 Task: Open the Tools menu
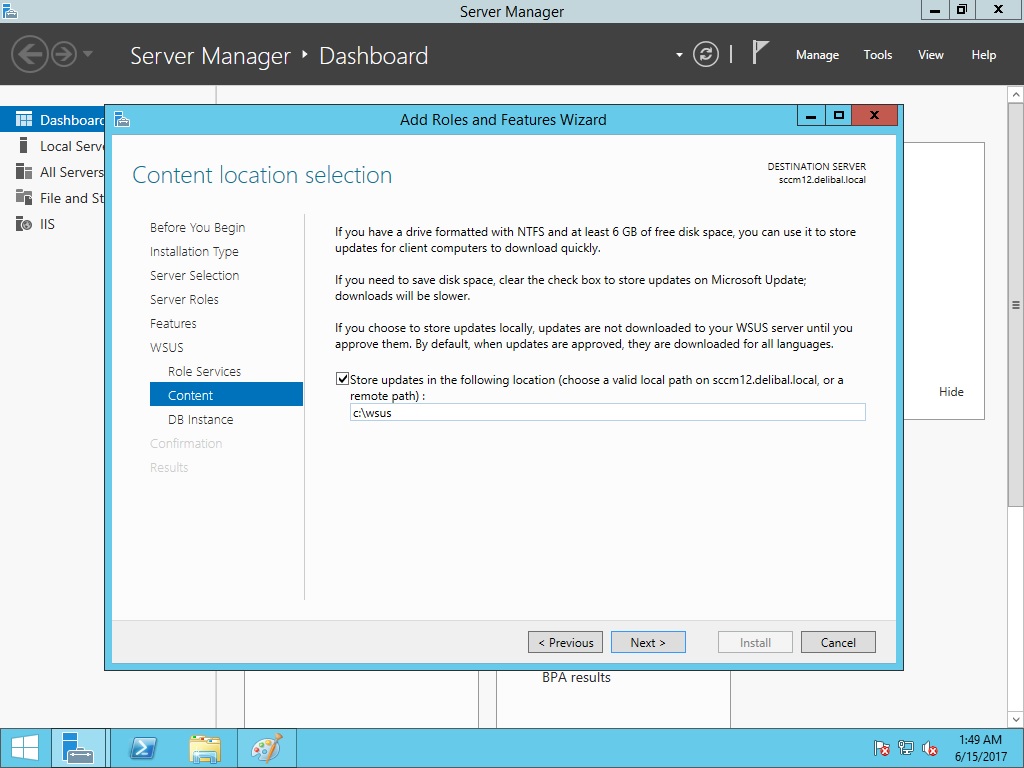tap(877, 55)
